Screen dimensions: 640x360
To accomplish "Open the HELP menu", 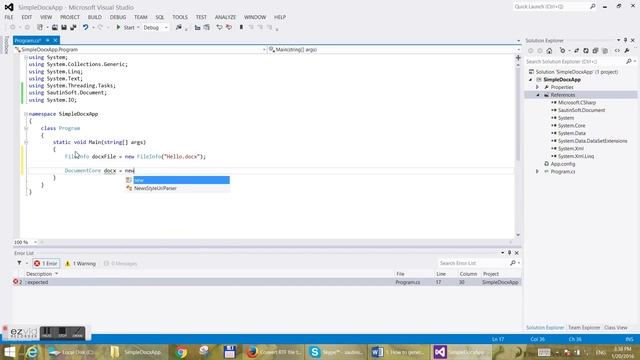I will [x=280, y=17].
